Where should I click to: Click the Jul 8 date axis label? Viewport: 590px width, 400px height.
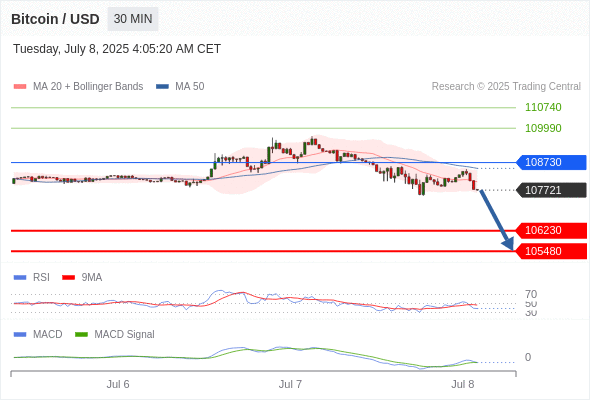463,385
